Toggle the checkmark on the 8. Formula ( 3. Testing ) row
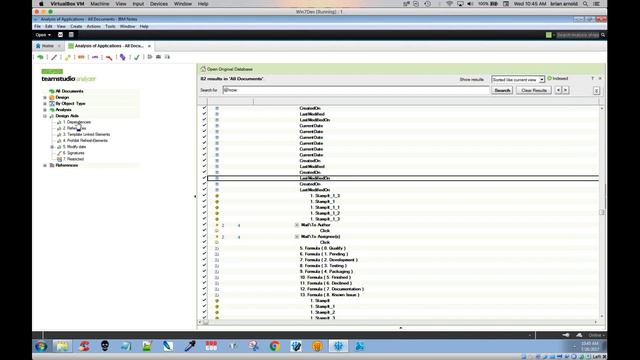This screenshot has height=360, width=640. pos(204,265)
